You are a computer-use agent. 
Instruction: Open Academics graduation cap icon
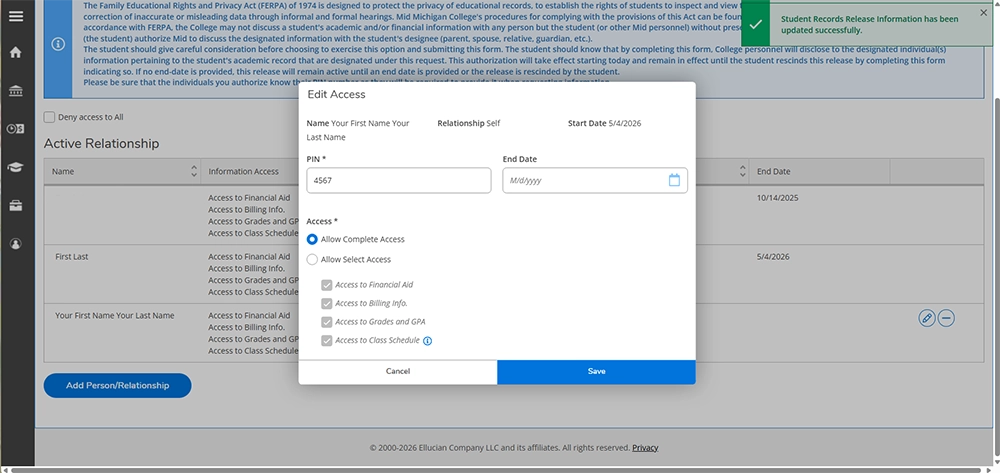(x=16, y=167)
